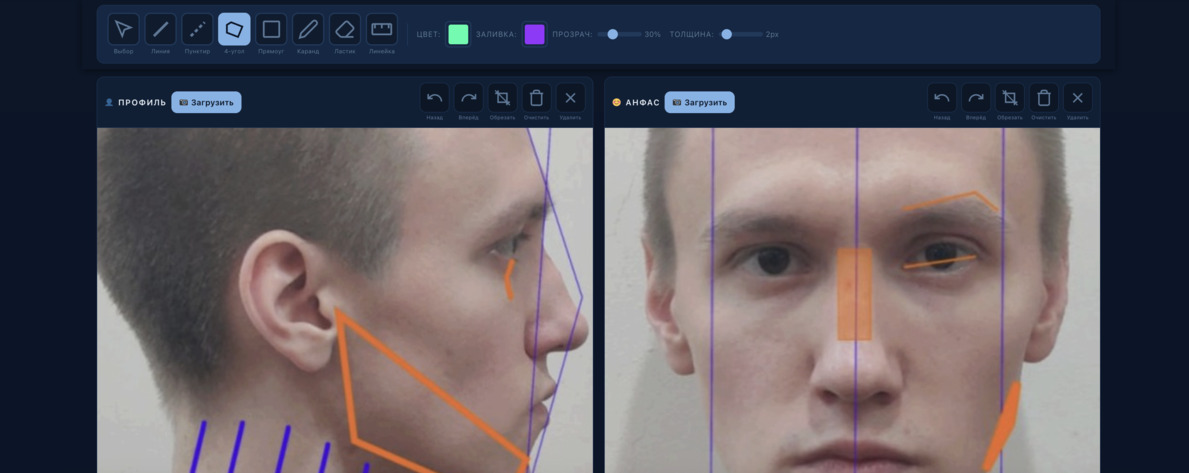
Task: Select the Линейка ruler tool
Action: tap(381, 29)
